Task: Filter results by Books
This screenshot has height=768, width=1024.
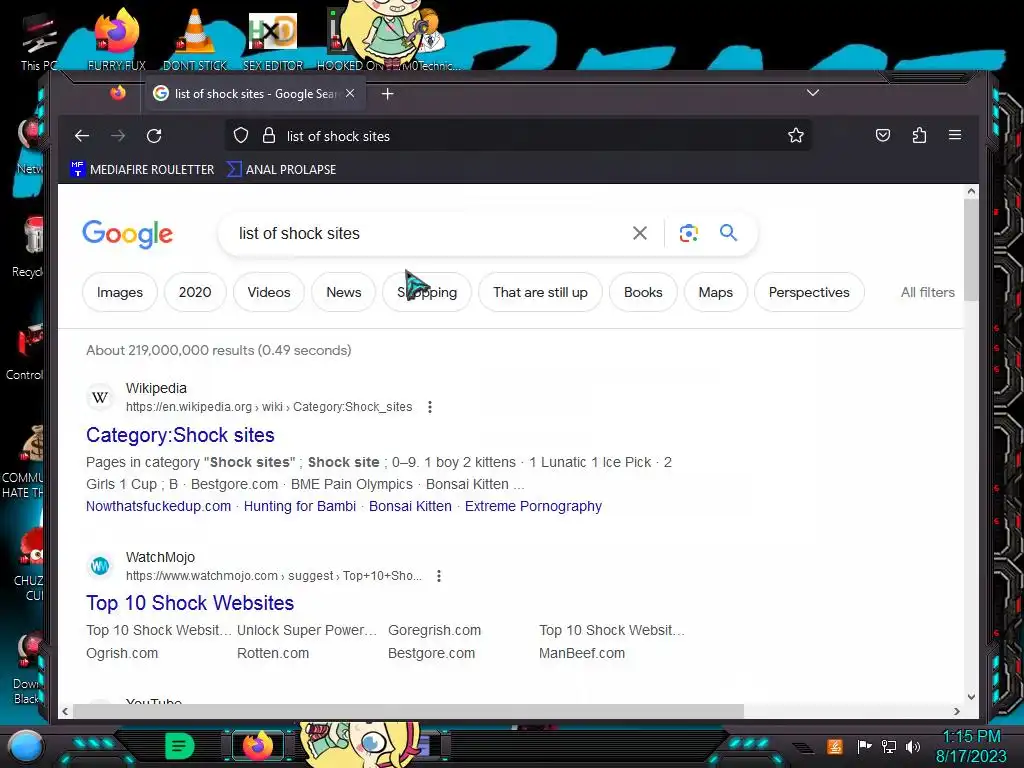Action: coord(643,293)
